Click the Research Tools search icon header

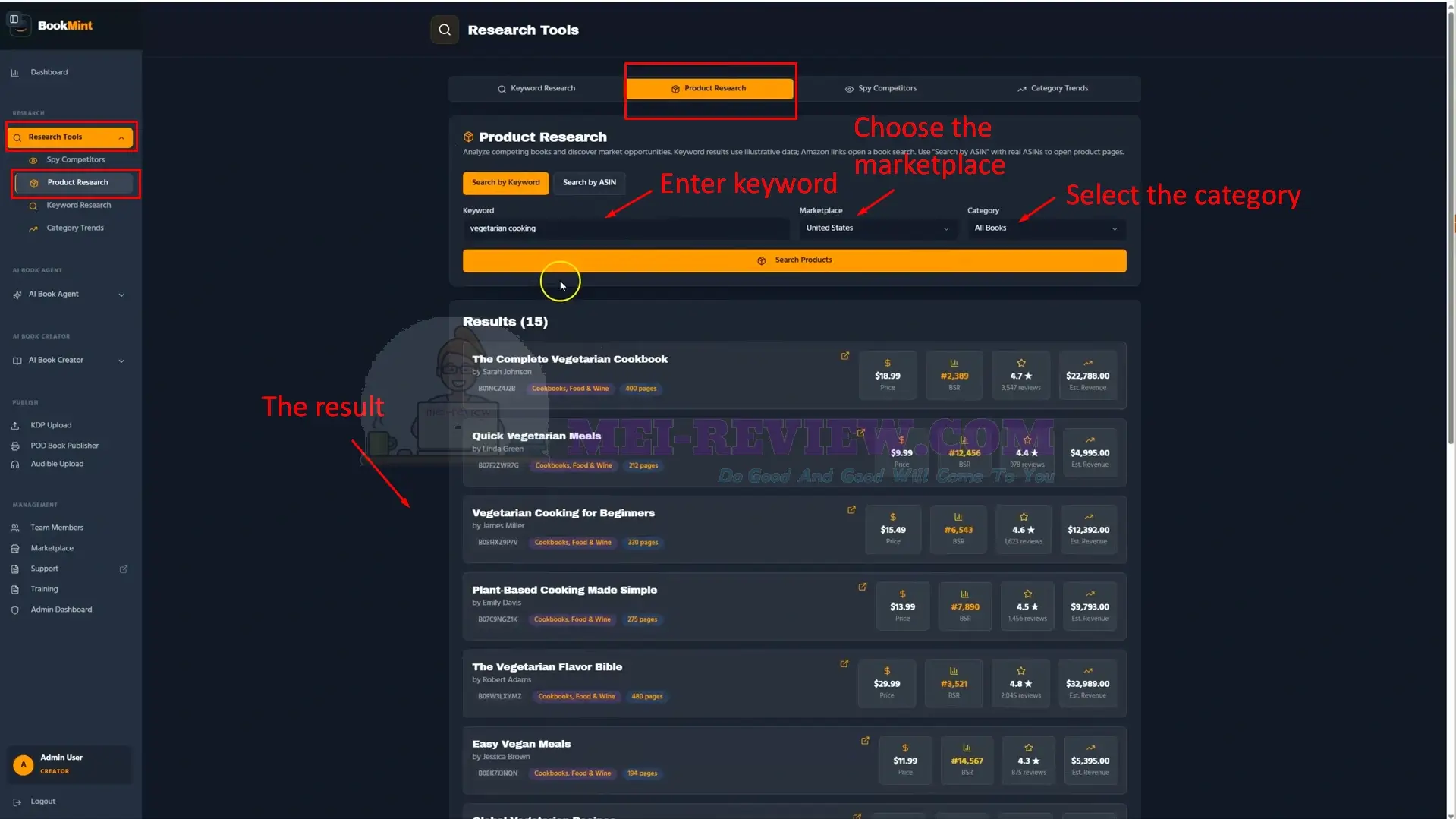(445, 30)
